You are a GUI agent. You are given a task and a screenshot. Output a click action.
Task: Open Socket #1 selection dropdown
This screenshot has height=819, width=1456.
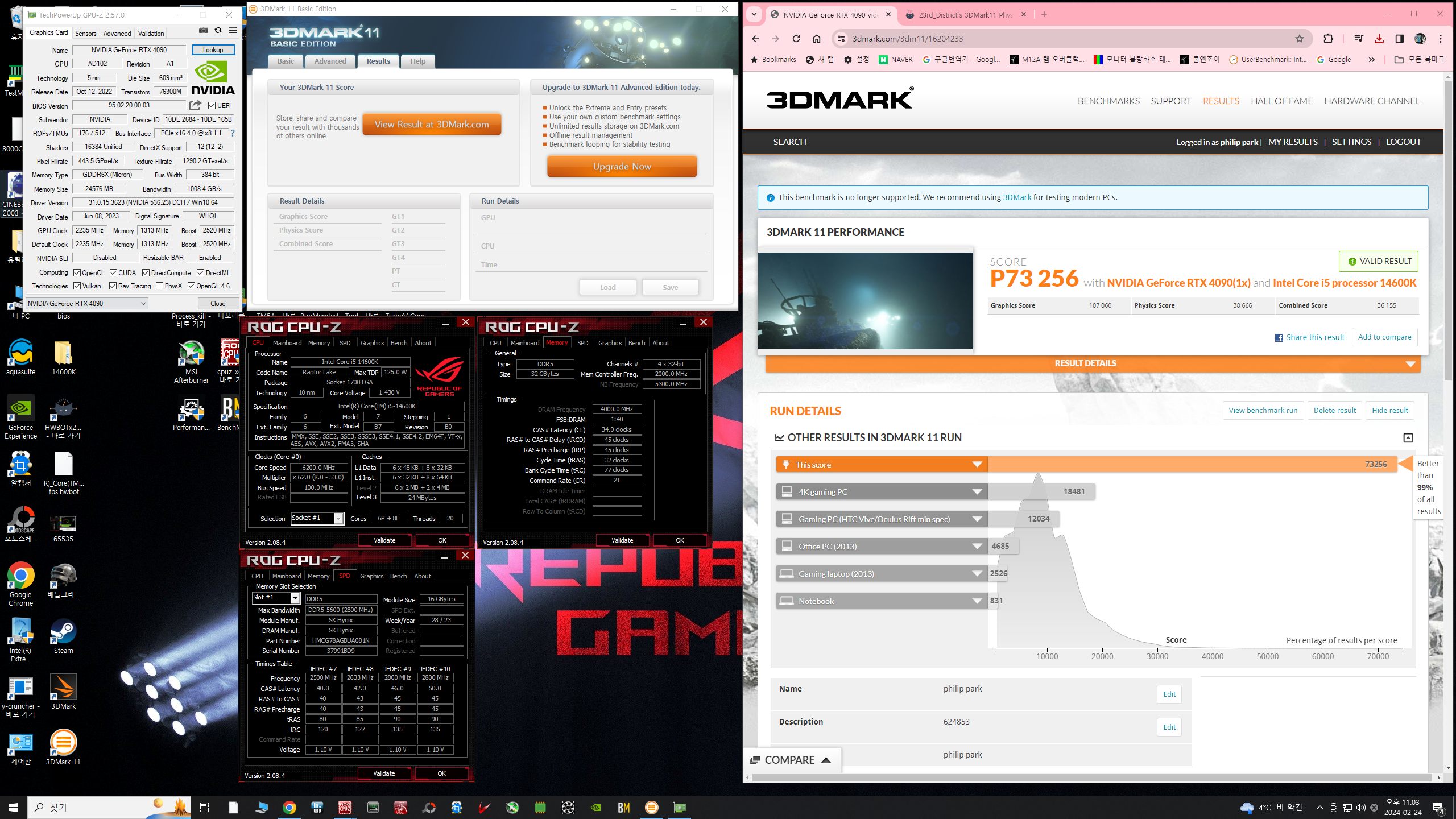pyautogui.click(x=317, y=518)
